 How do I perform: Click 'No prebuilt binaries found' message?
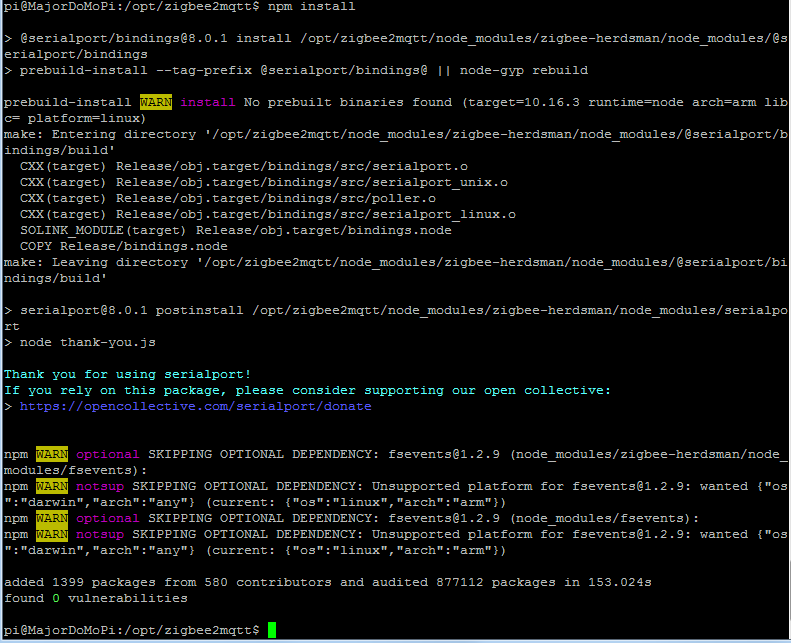pyautogui.click(x=348, y=102)
